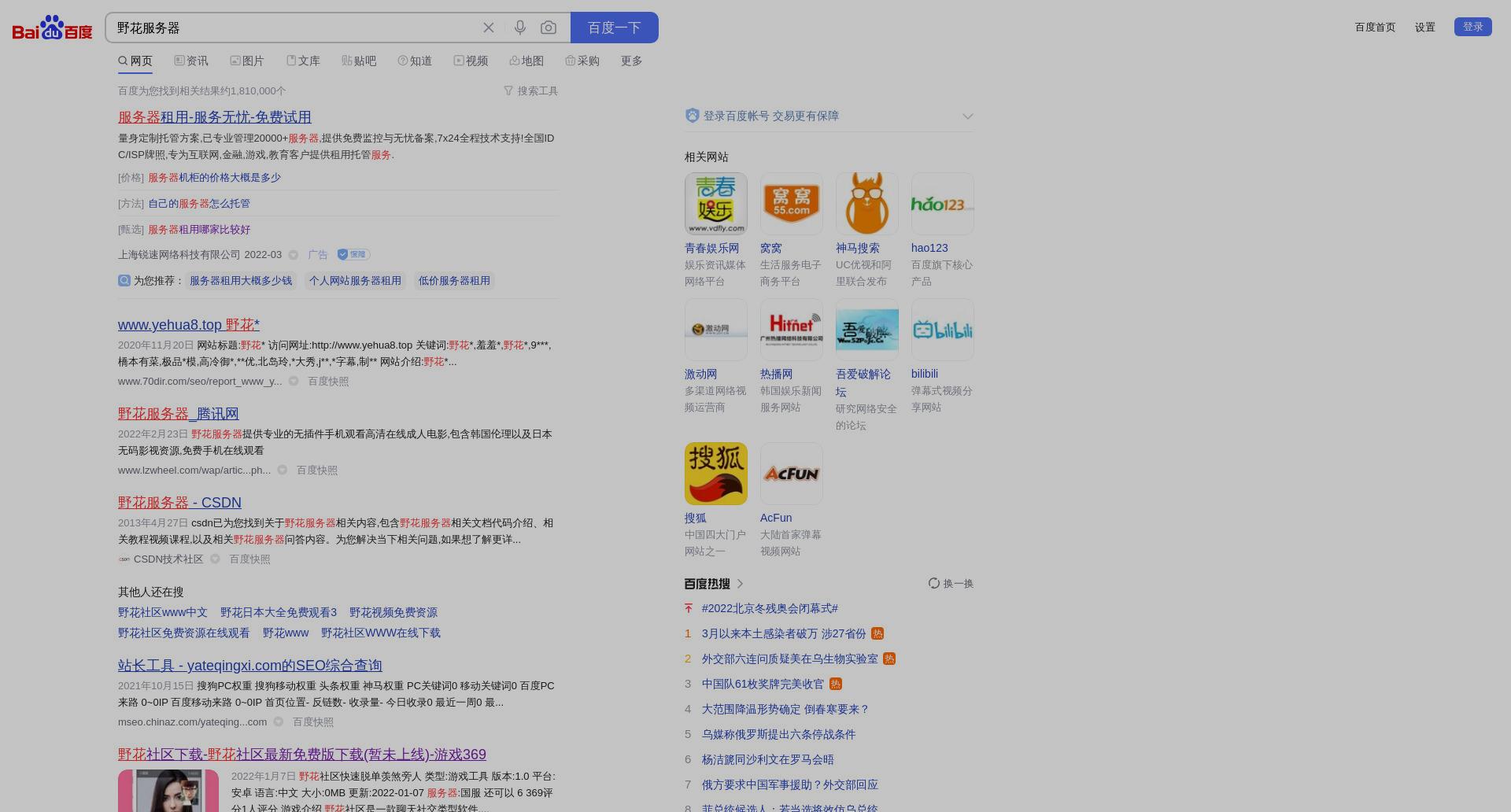Open the 文库 tab
This screenshot has width=1511, height=812.
[x=303, y=61]
